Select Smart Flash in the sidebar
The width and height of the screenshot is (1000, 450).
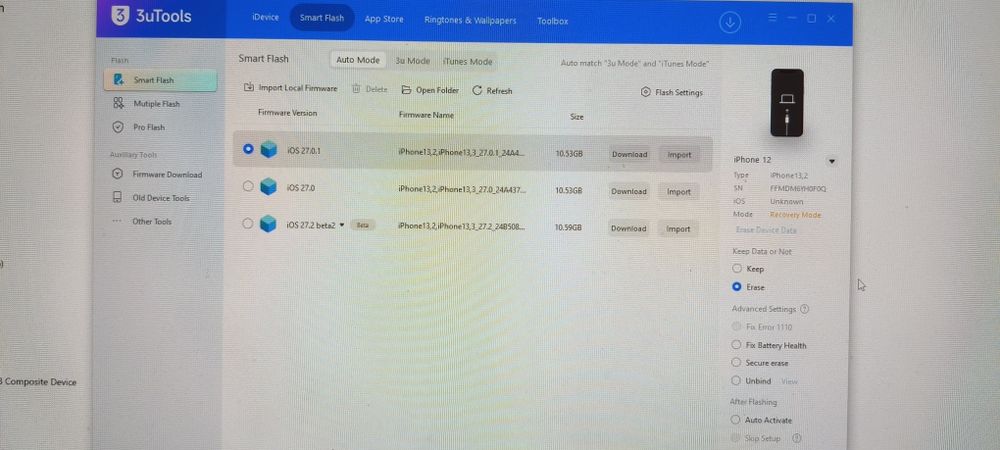click(161, 80)
